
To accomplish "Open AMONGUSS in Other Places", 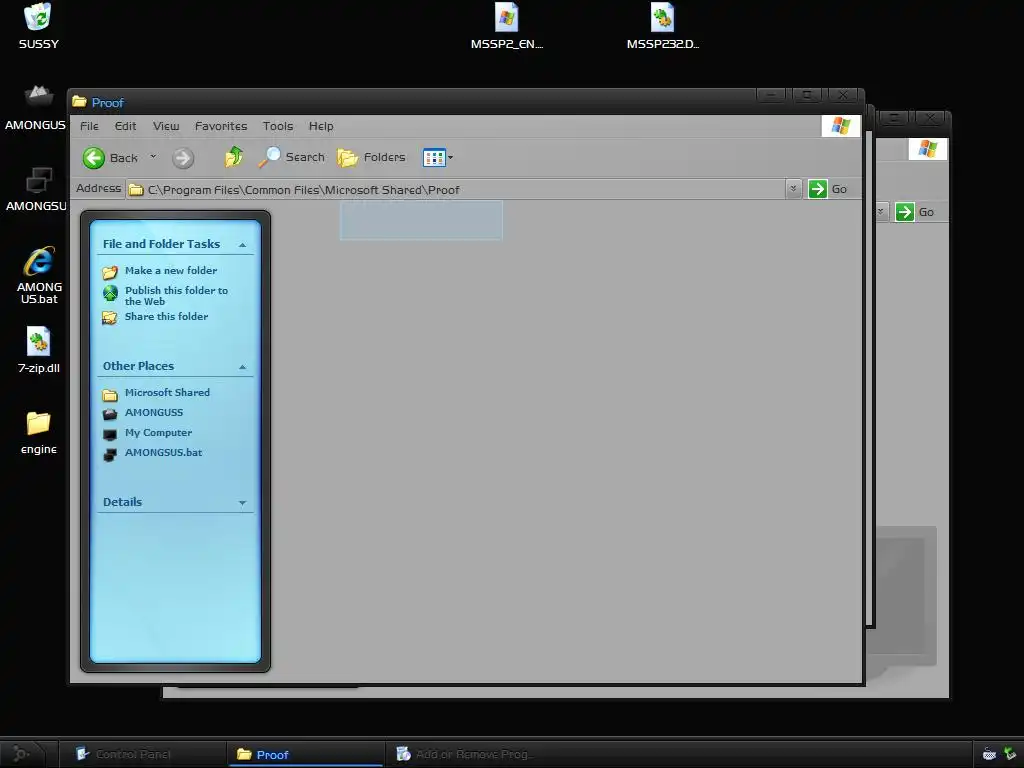I will [154, 413].
